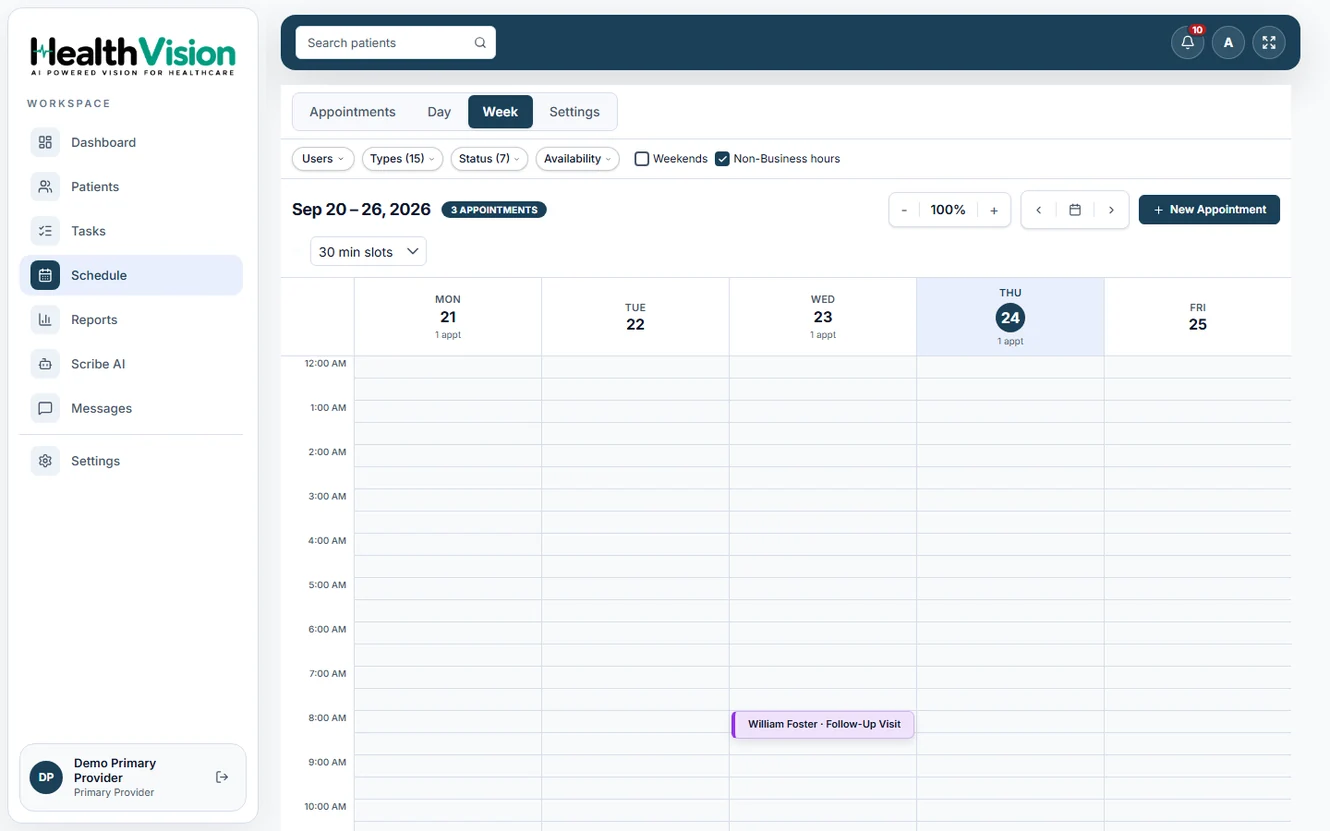Open the Reports bar chart icon
Image resolution: width=1330 pixels, height=831 pixels.
pos(45,320)
